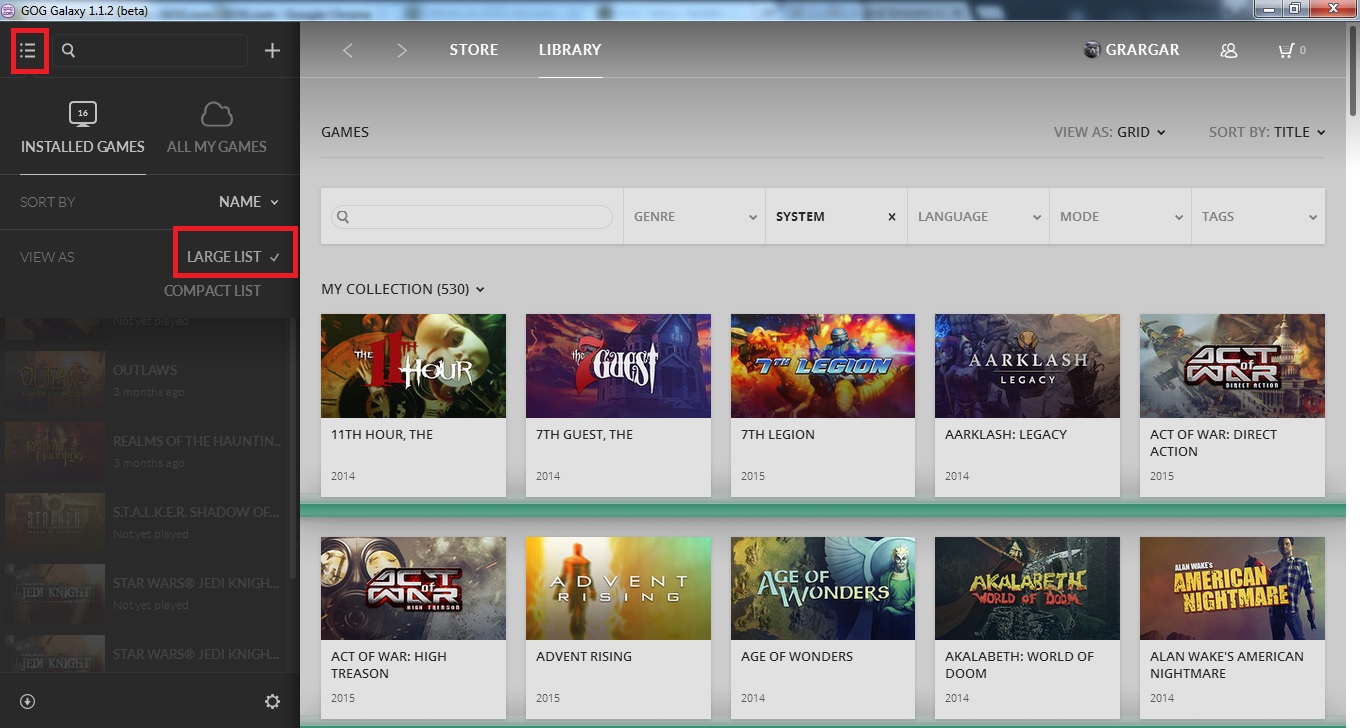This screenshot has width=1360, height=728.
Task: Open the 7th Guest game cover
Action: (x=618, y=366)
